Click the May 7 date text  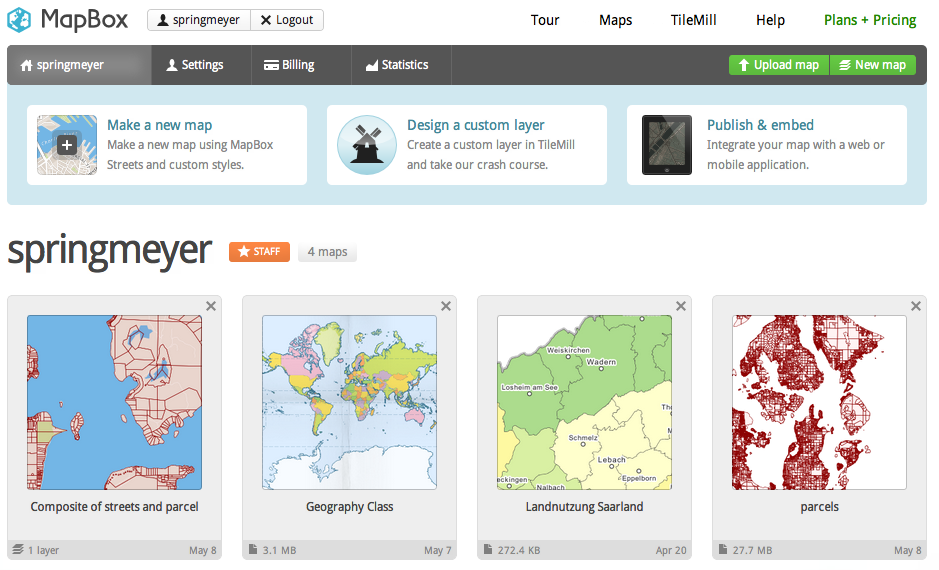(x=437, y=550)
